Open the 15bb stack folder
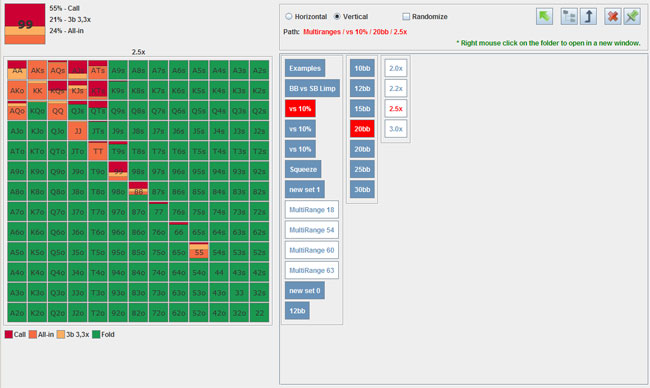This screenshot has height=388, width=650. pos(362,109)
